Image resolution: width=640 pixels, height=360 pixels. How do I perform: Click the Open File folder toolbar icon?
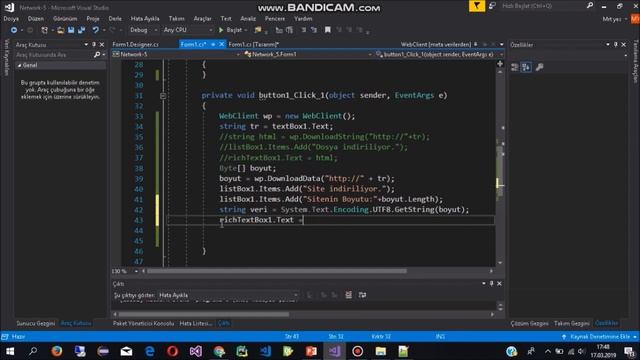point(60,30)
